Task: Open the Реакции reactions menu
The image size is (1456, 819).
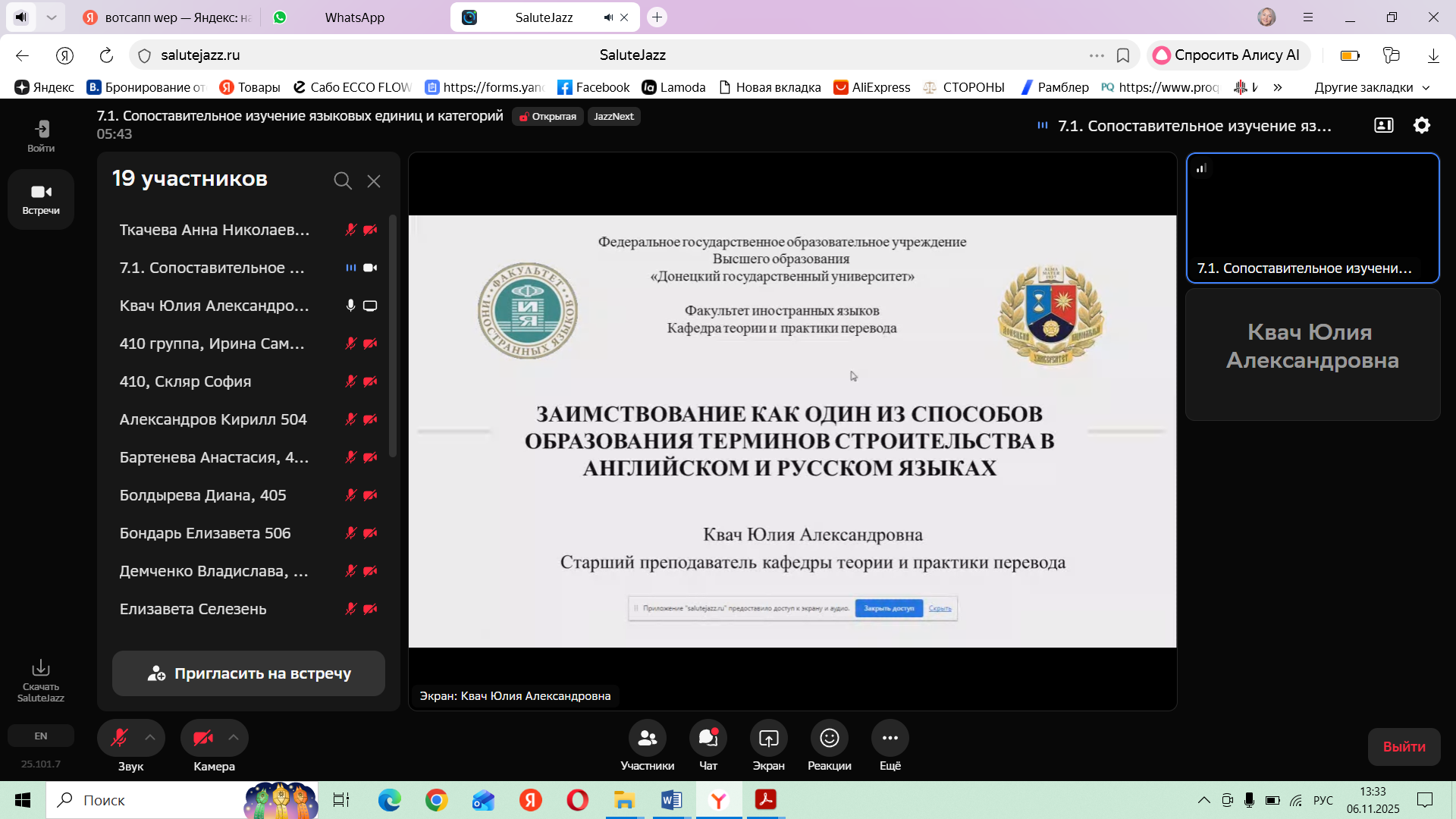Action: point(829,738)
